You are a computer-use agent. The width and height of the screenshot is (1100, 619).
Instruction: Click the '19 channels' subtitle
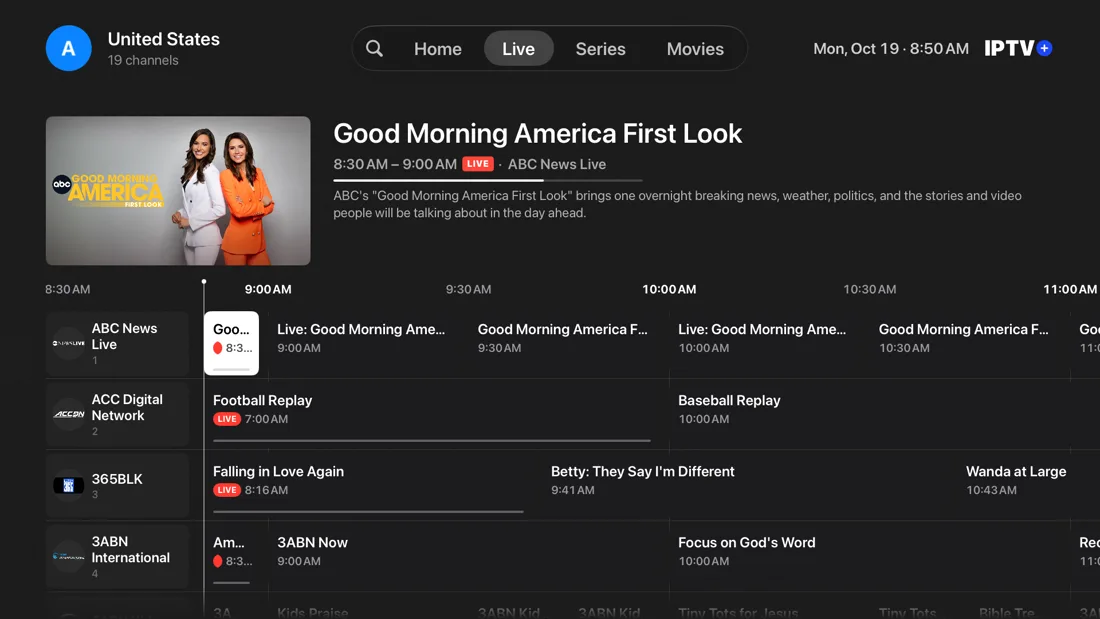[x=143, y=60]
